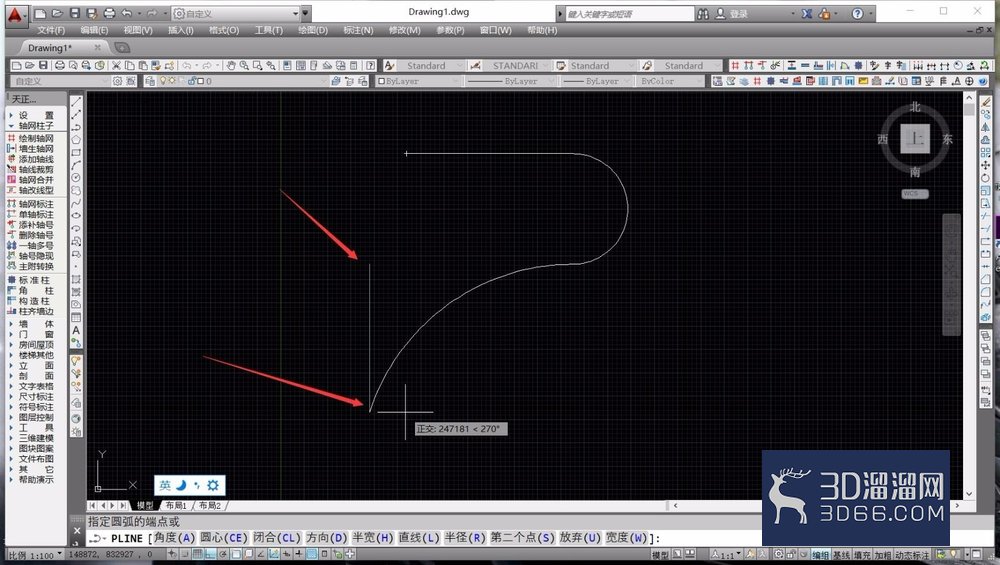Switch to the 布局1 layout tab
Image resolution: width=1000 pixels, height=565 pixels.
coord(175,505)
